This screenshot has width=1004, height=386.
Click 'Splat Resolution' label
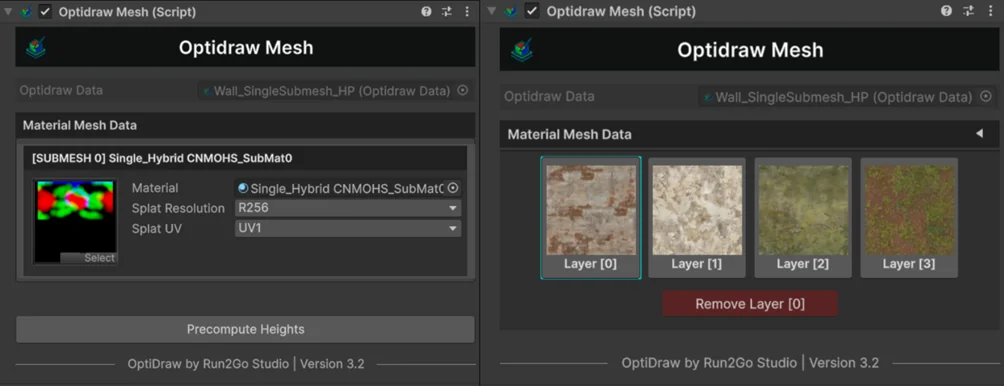[178, 209]
